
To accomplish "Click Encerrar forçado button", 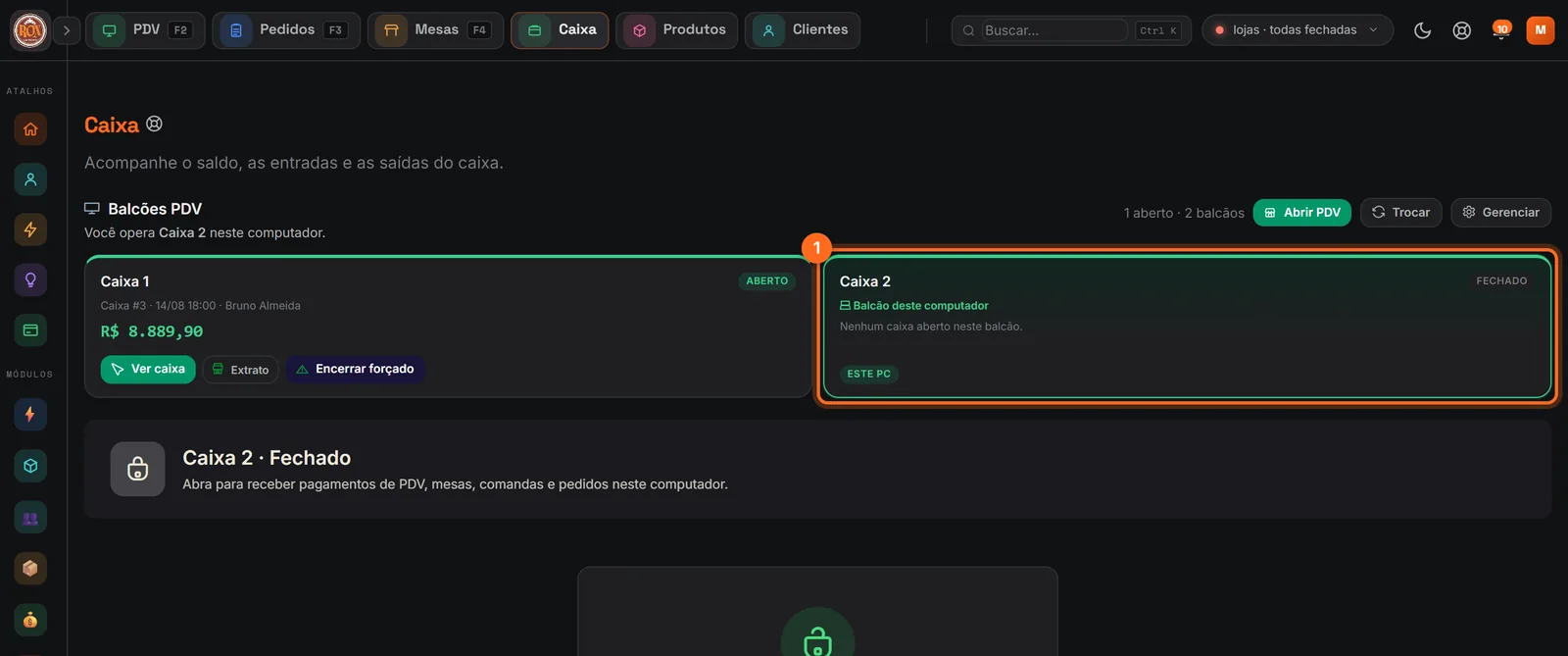I will coord(355,370).
